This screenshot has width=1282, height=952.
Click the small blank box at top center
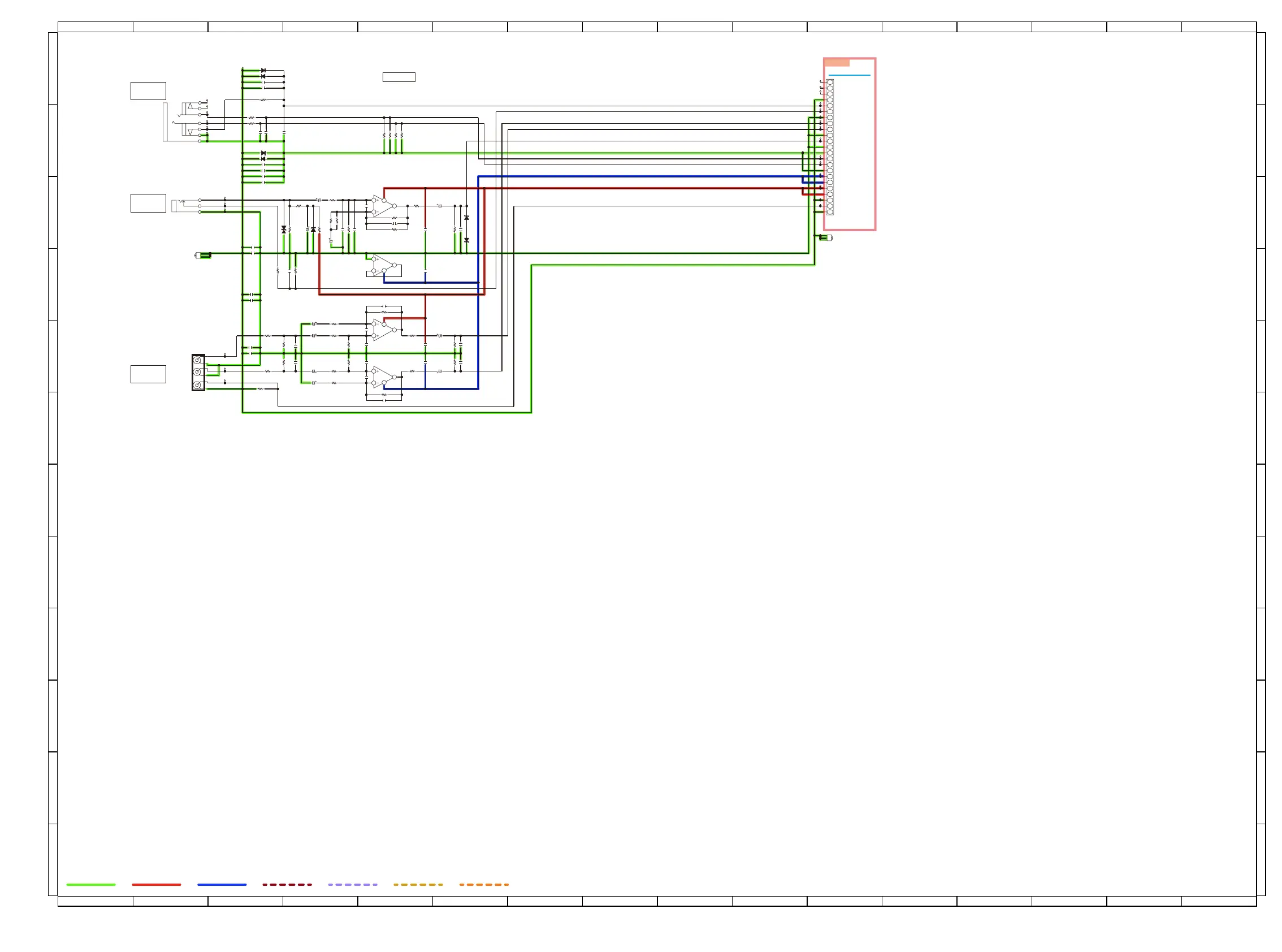coord(399,77)
